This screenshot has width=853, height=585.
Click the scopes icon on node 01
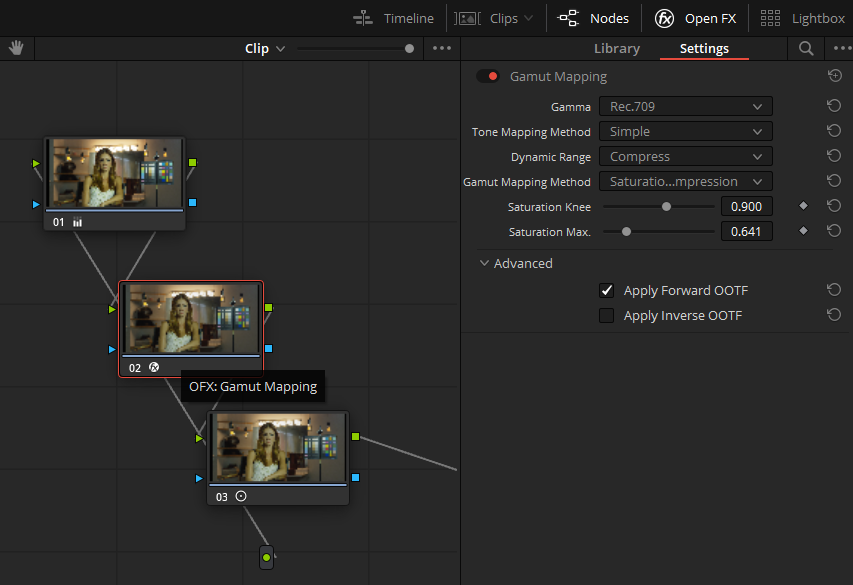(78, 222)
